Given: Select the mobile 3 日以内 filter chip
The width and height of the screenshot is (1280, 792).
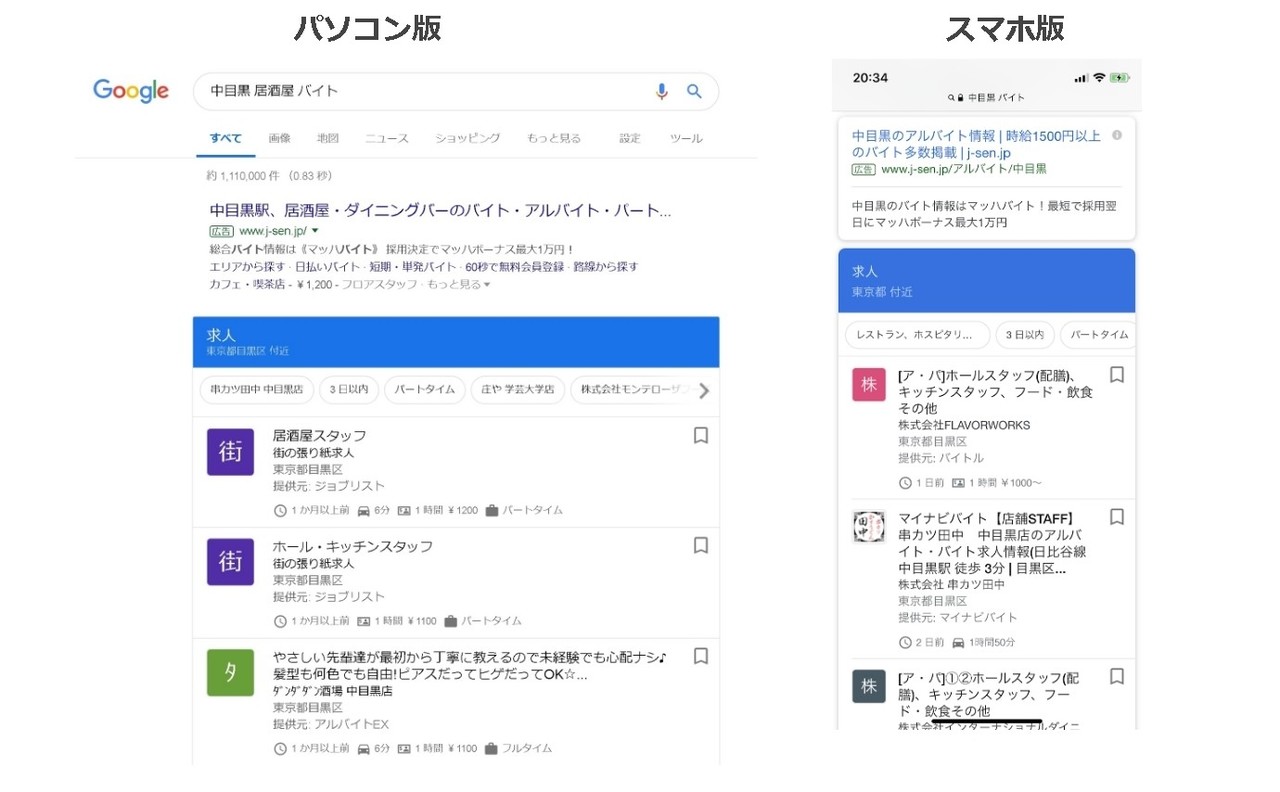Looking at the screenshot, I should tap(1025, 335).
